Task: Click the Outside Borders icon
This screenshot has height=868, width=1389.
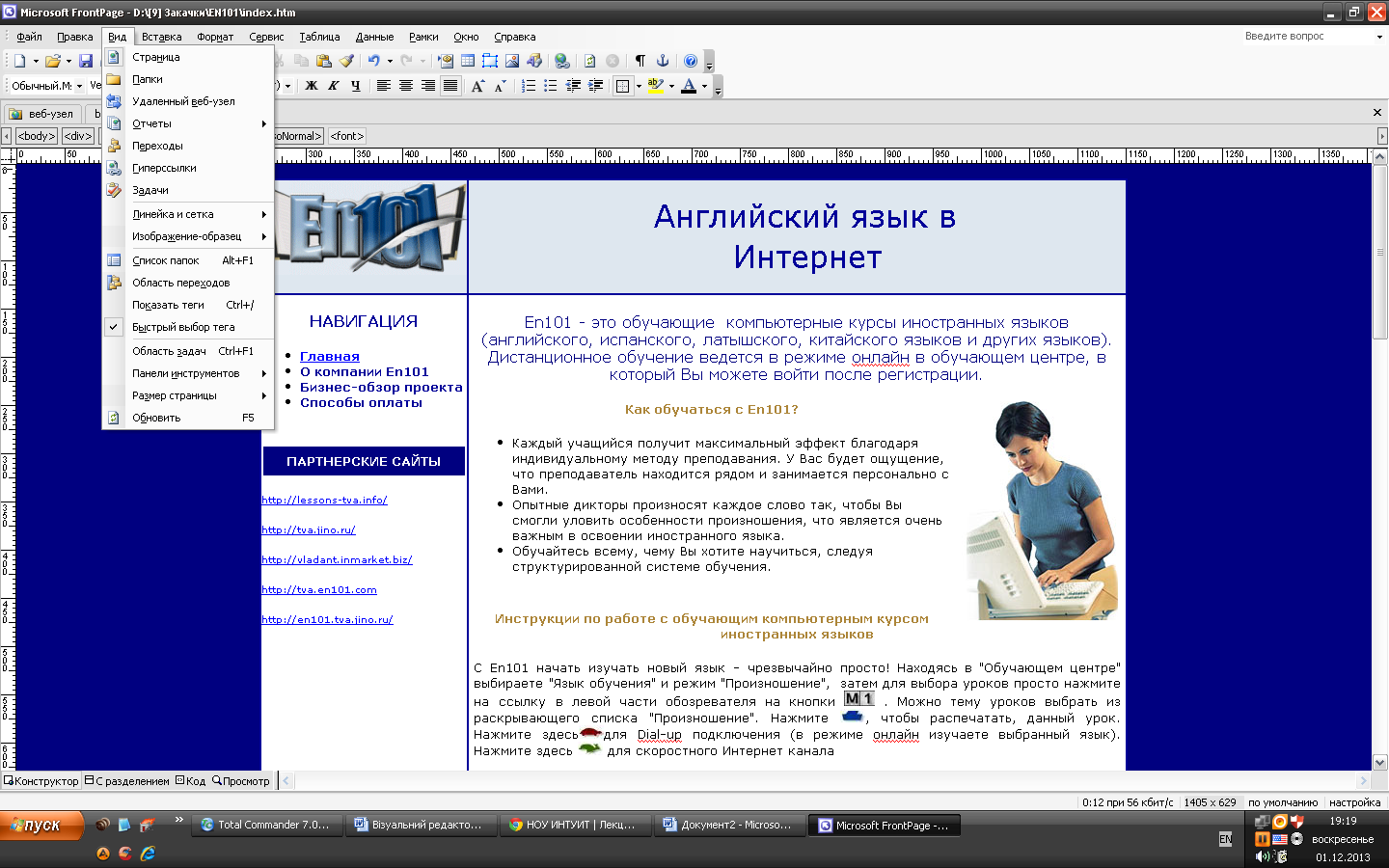Action: (623, 86)
